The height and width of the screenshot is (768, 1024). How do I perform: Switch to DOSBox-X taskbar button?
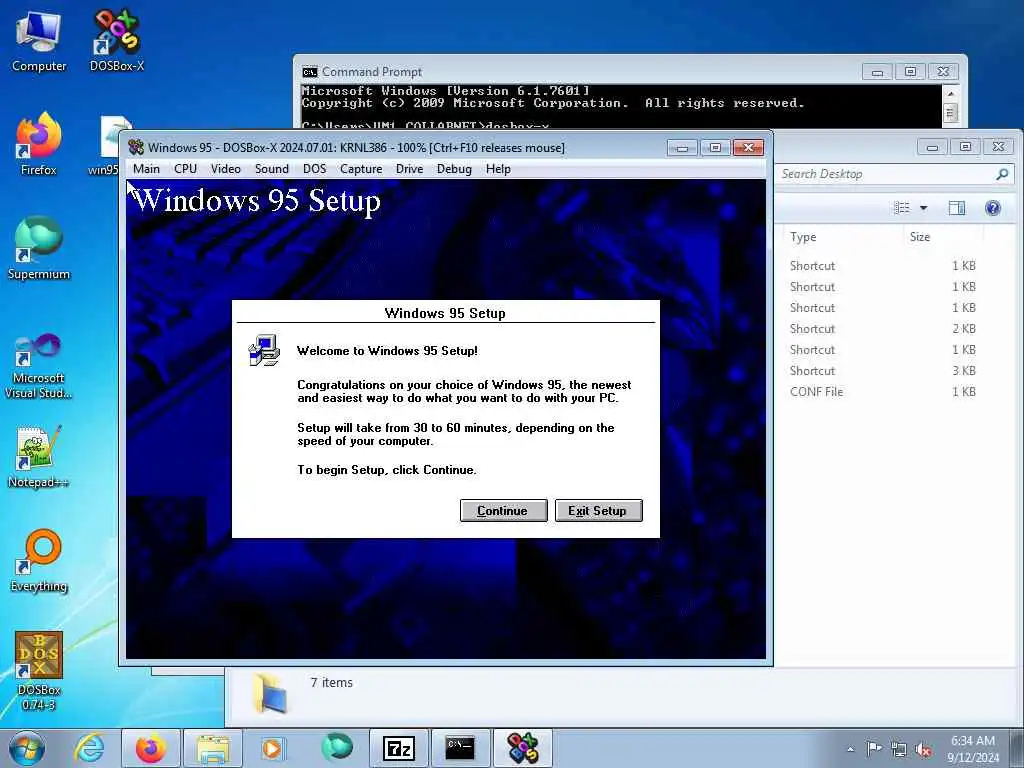pyautogui.click(x=523, y=748)
